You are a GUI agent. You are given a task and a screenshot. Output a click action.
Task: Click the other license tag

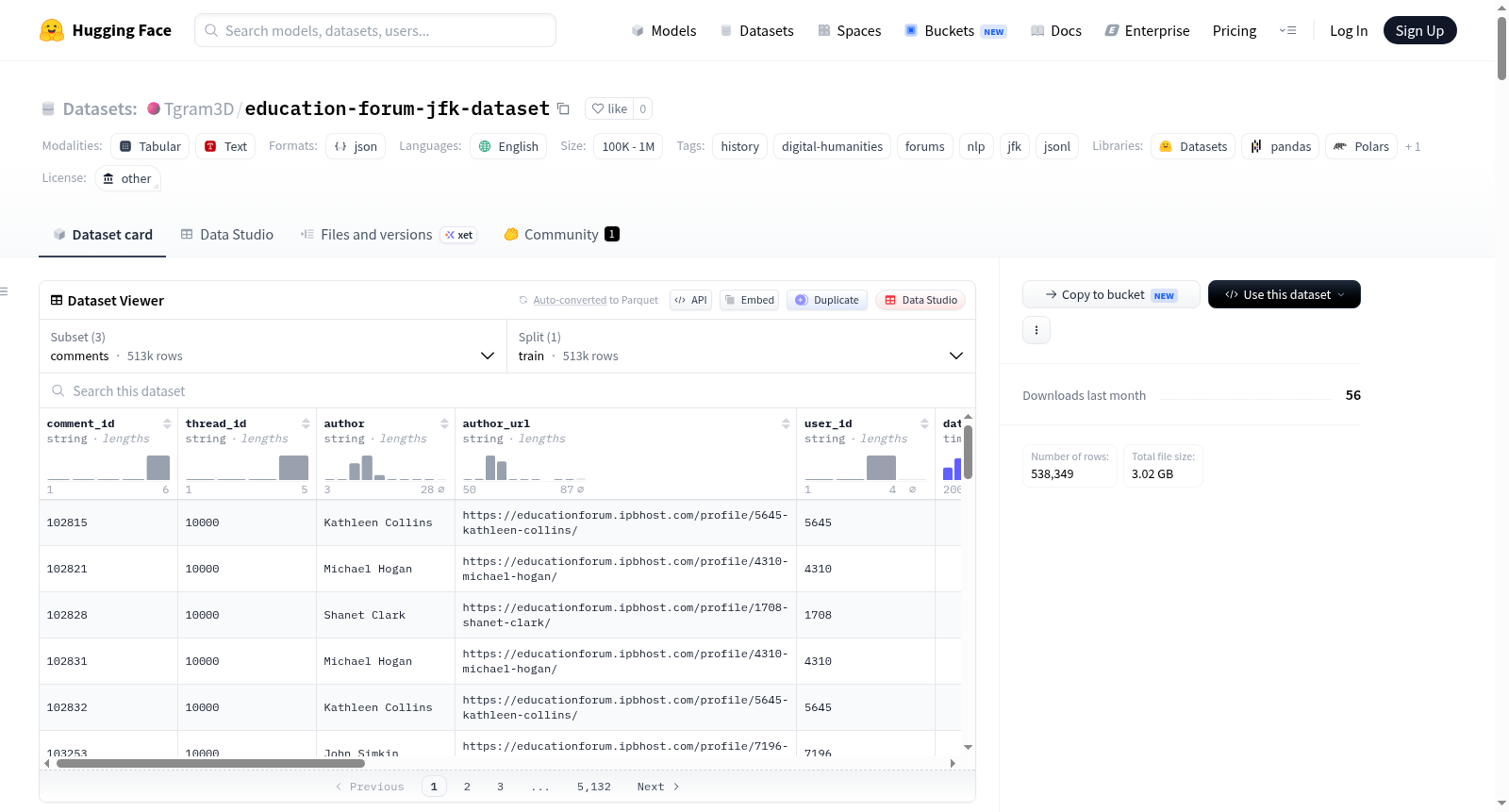[127, 178]
